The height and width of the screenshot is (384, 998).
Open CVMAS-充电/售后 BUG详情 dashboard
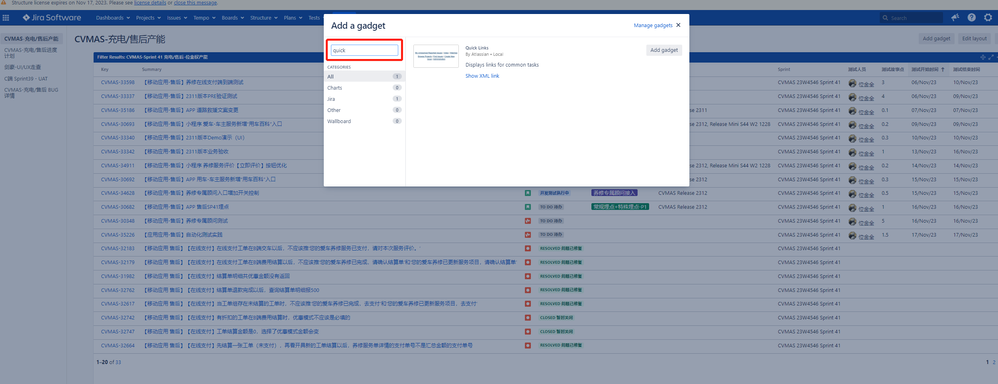[x=31, y=92]
